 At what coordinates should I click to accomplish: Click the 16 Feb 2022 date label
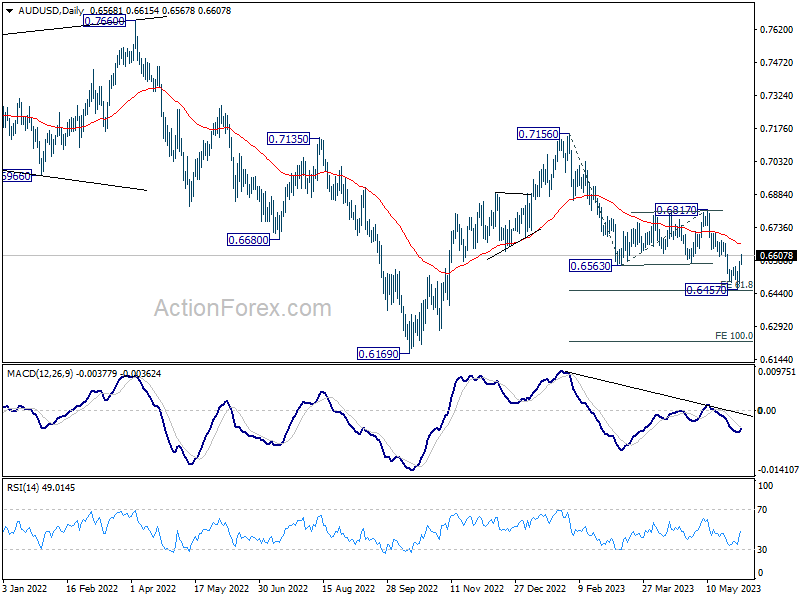pyautogui.click(x=92, y=589)
